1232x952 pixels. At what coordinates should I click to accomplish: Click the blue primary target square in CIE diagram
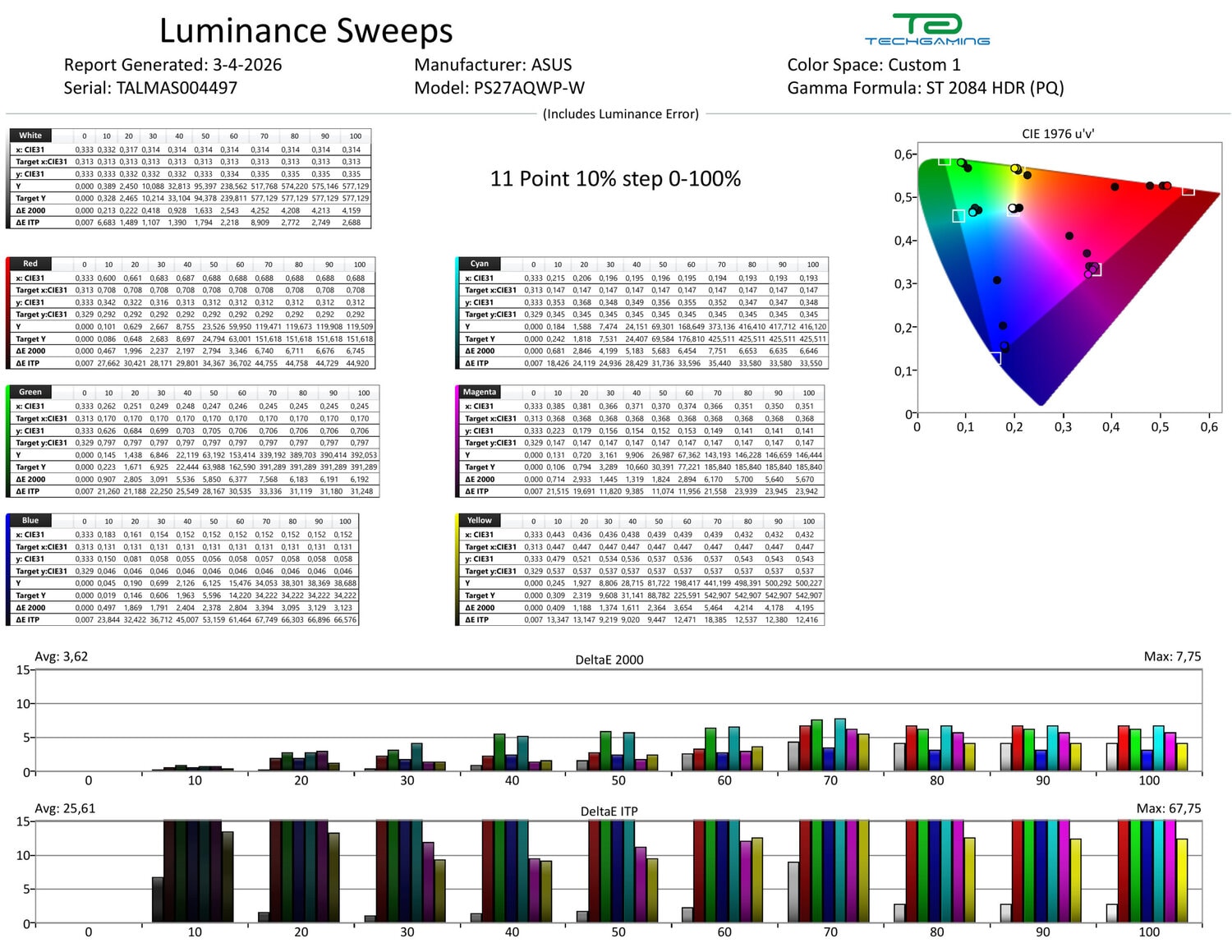click(x=995, y=358)
